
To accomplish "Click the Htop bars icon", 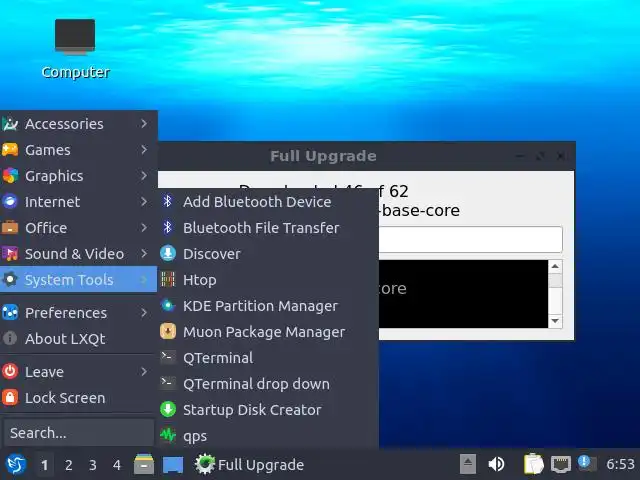I will (168, 280).
